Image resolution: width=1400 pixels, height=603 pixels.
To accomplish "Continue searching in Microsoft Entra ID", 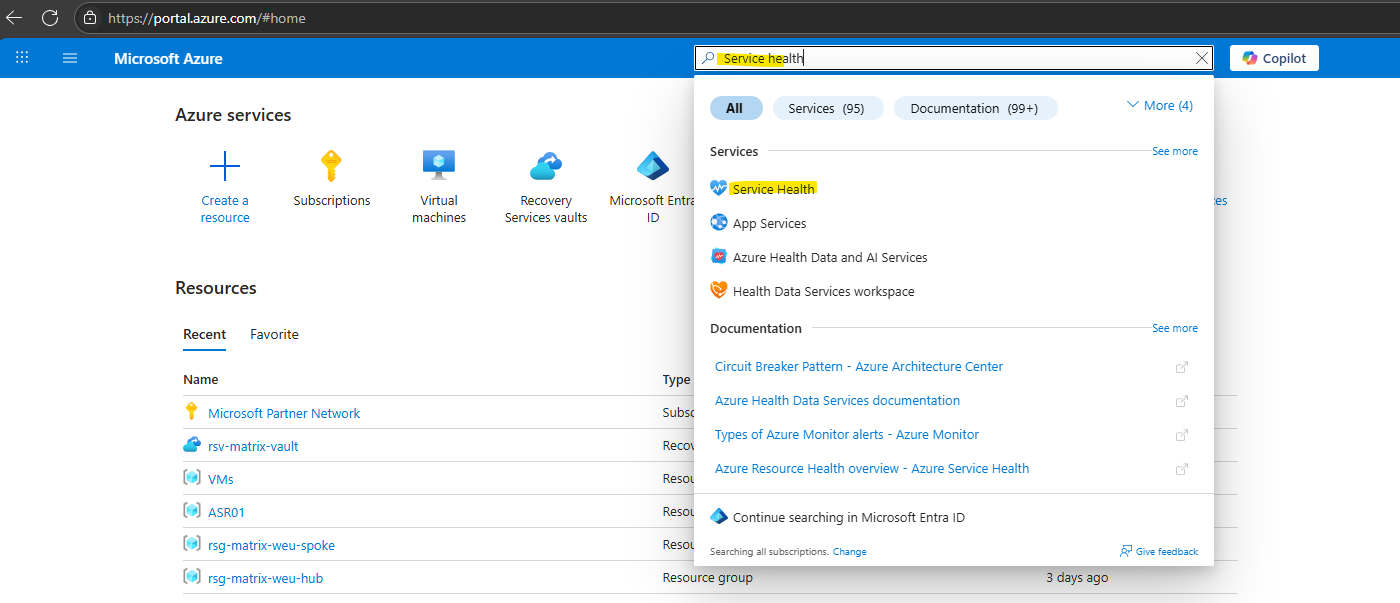I will click(849, 518).
